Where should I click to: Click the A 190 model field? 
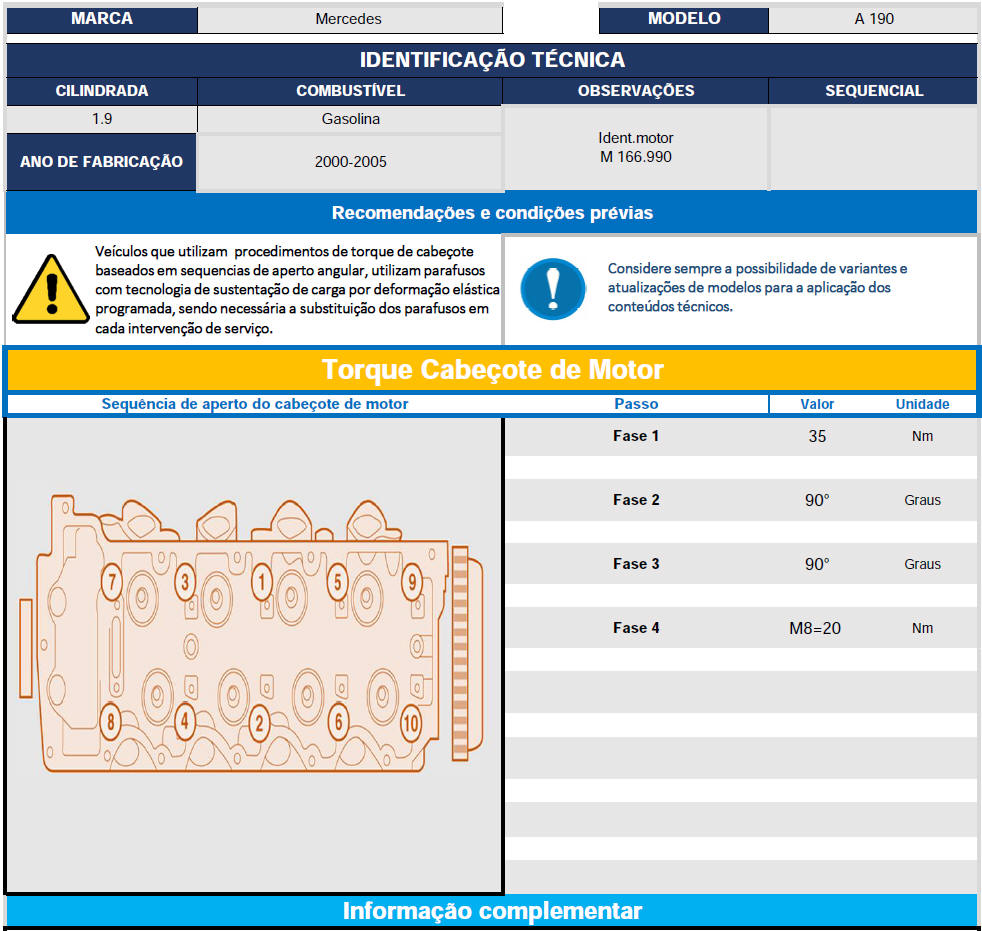[873, 19]
